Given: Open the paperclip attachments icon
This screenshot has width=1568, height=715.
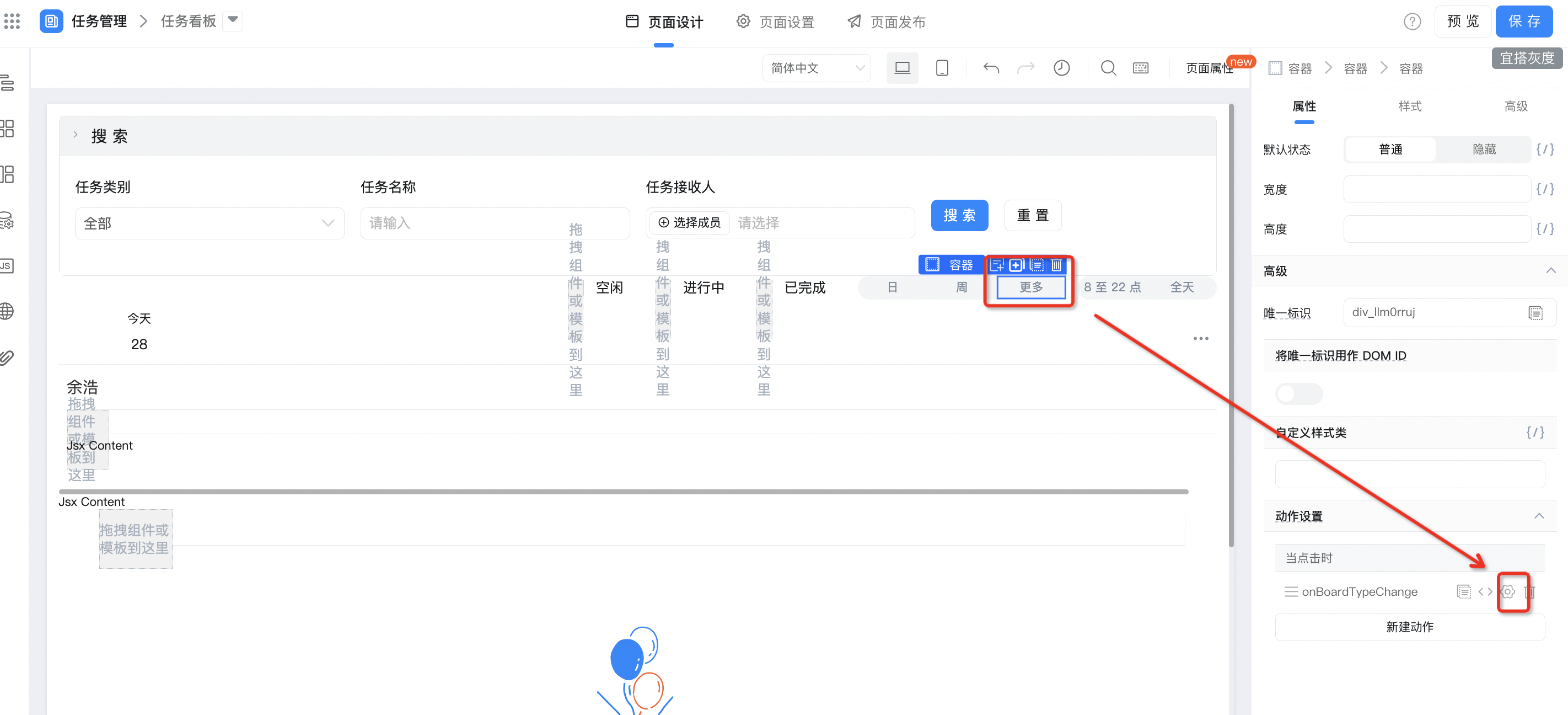Looking at the screenshot, I should [x=7, y=357].
